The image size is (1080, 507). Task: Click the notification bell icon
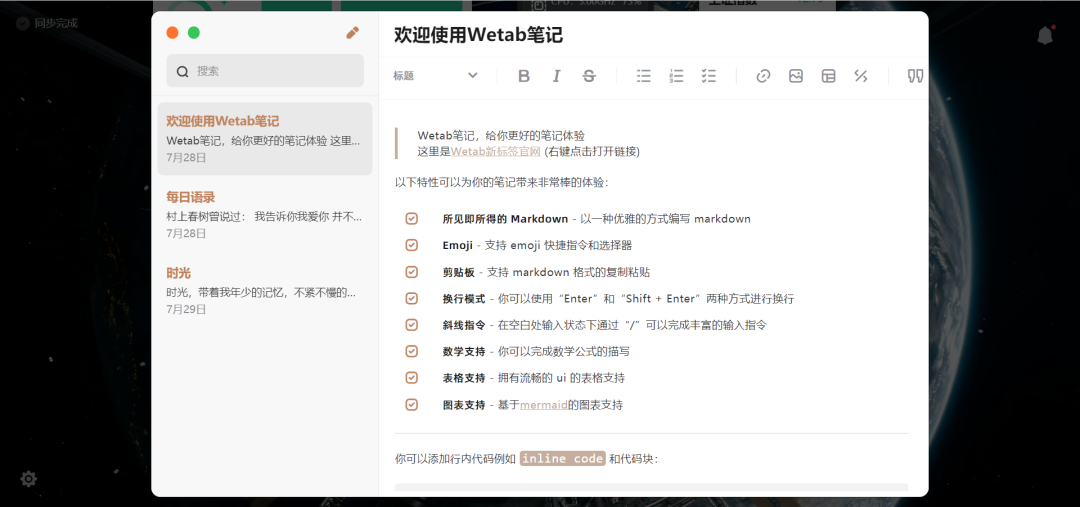click(1045, 36)
